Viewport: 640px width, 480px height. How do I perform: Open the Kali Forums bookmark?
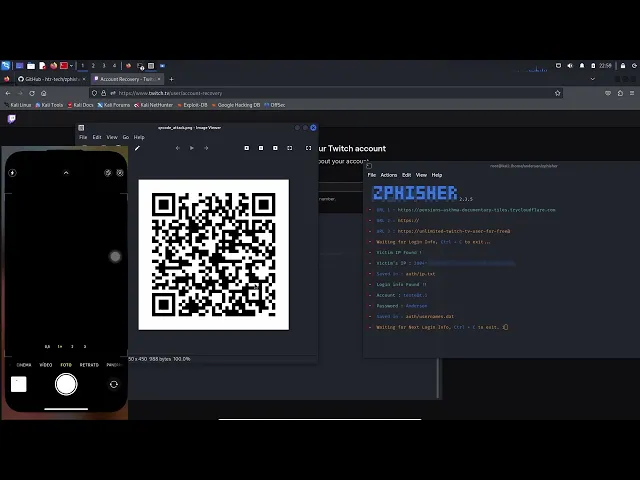pos(113,105)
